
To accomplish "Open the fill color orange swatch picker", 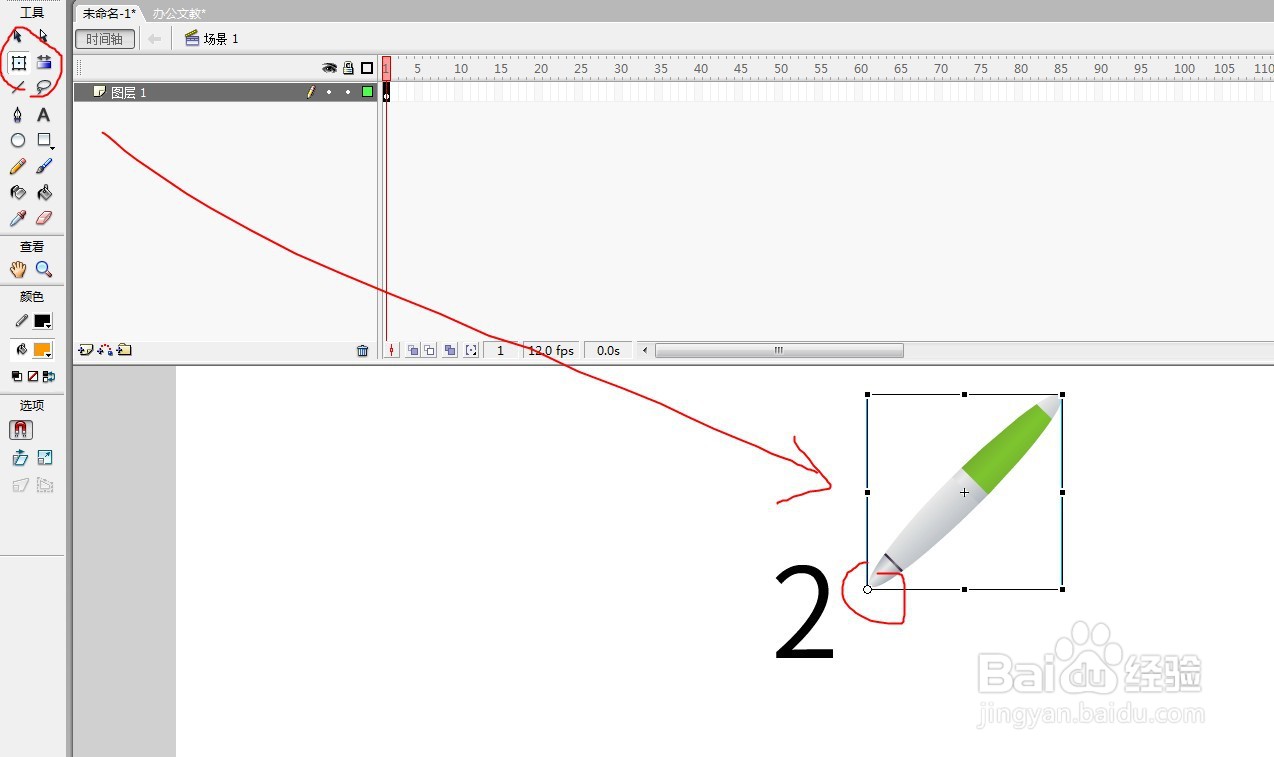I will pyautogui.click(x=42, y=351).
